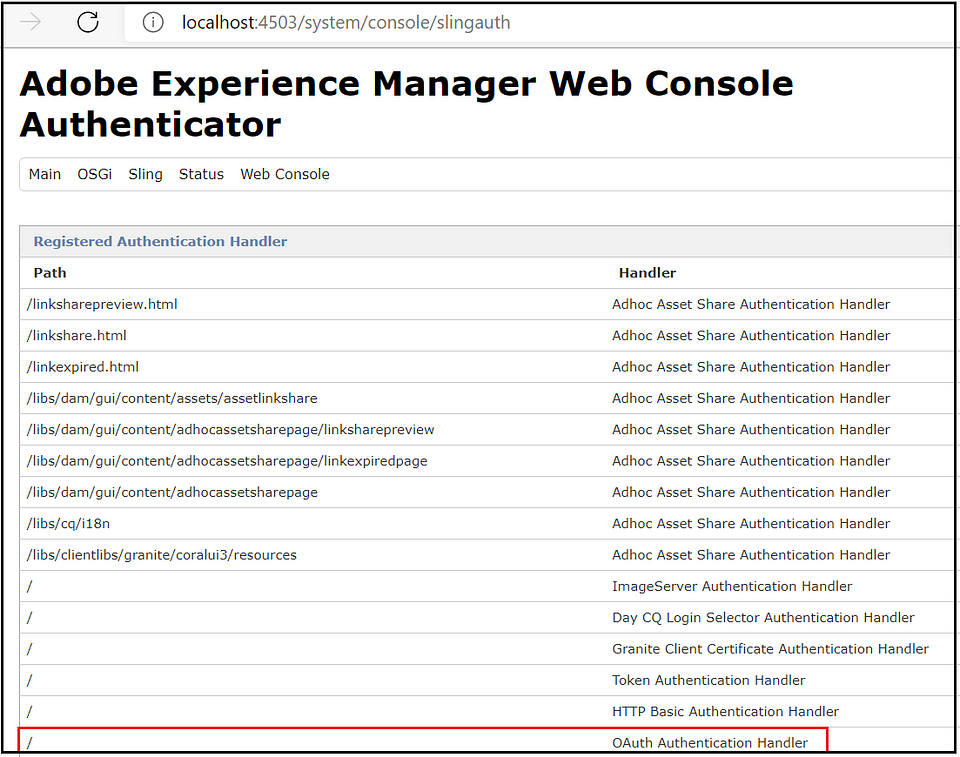Select /libs/dam/gui/content/assets/assetlinkshare path
Screen dimensions: 960x757
pyautogui.click(x=172, y=398)
